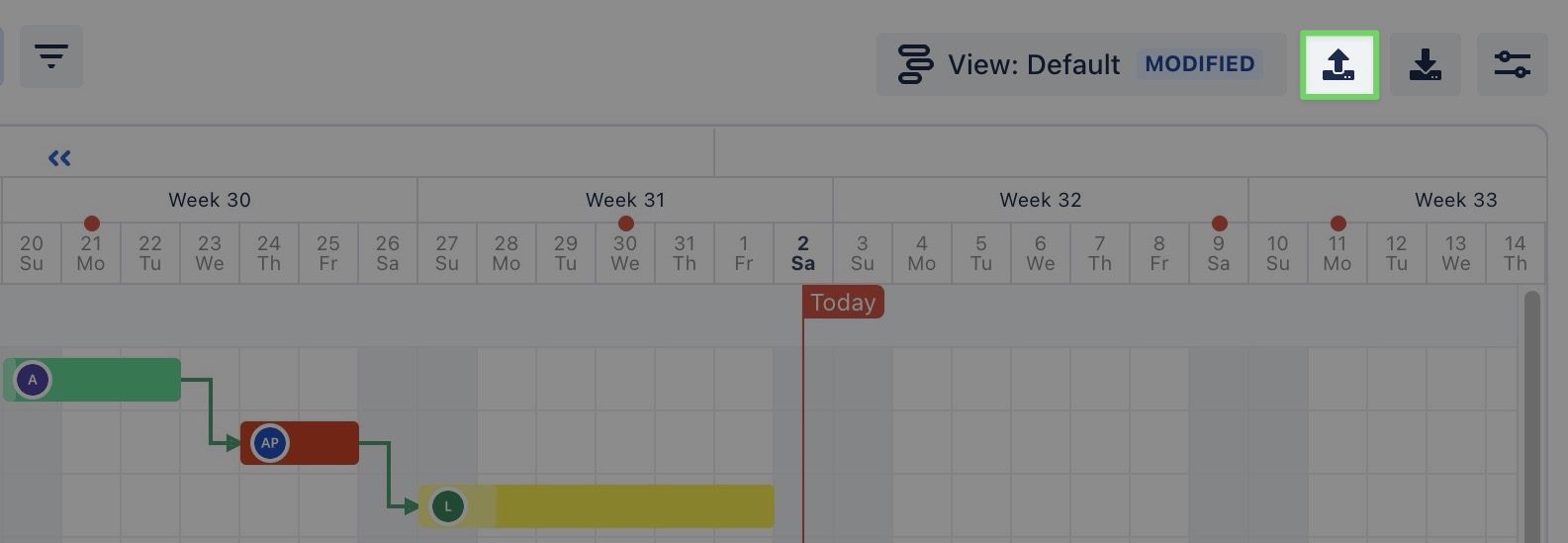
Task: Select the green L avatar
Action: tap(448, 506)
